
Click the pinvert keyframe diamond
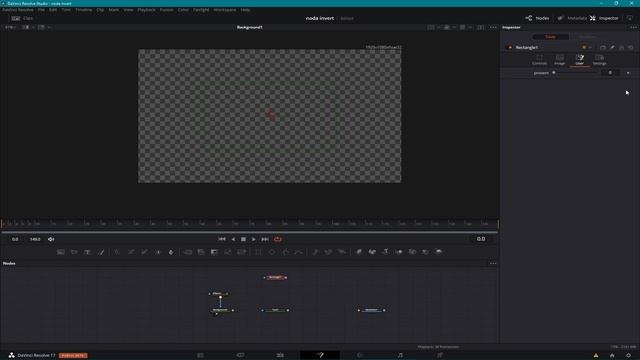[x=628, y=73]
